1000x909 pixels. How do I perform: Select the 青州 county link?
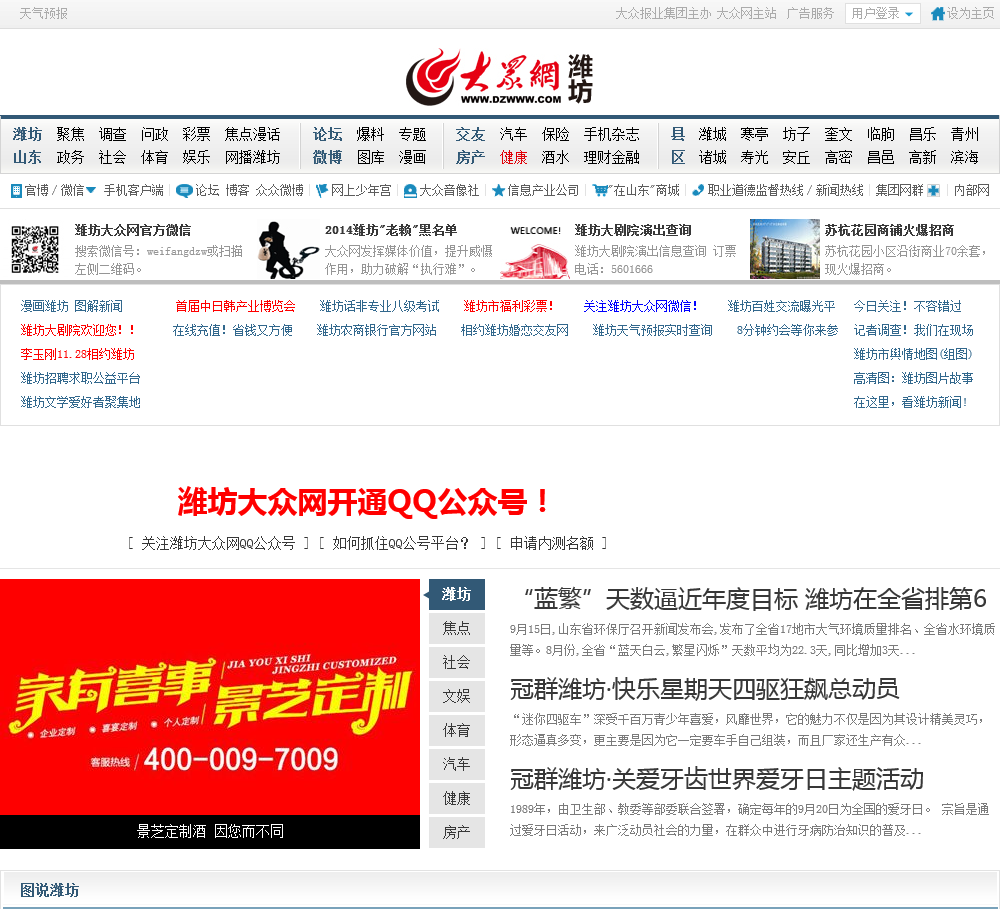pyautogui.click(x=964, y=134)
